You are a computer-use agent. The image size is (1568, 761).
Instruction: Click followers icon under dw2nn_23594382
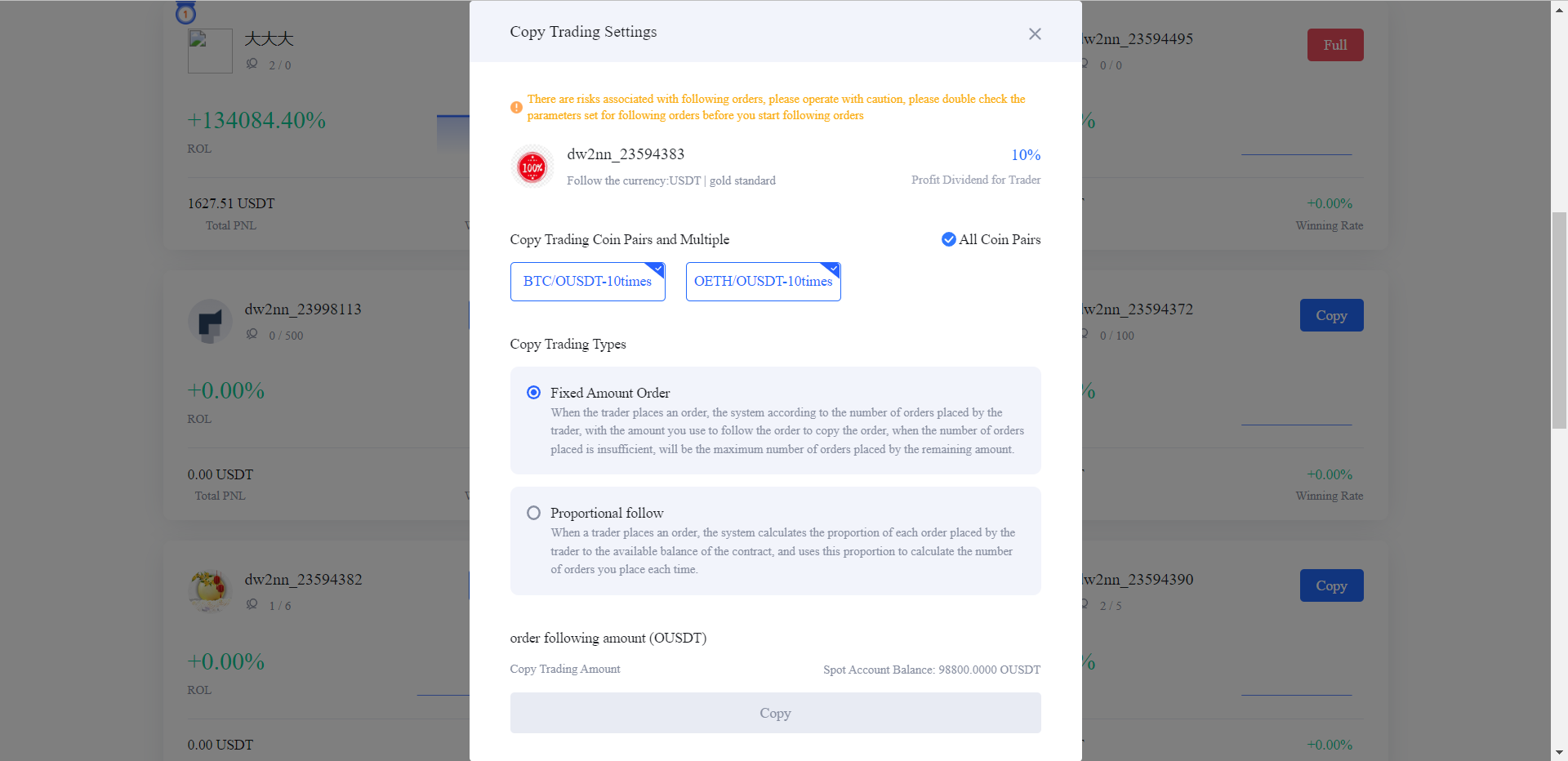[252, 604]
